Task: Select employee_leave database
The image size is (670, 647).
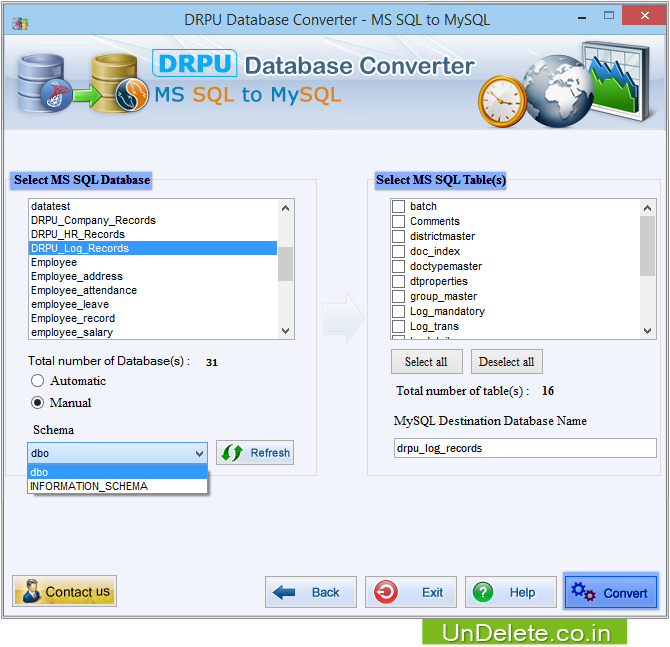Action: tap(153, 304)
